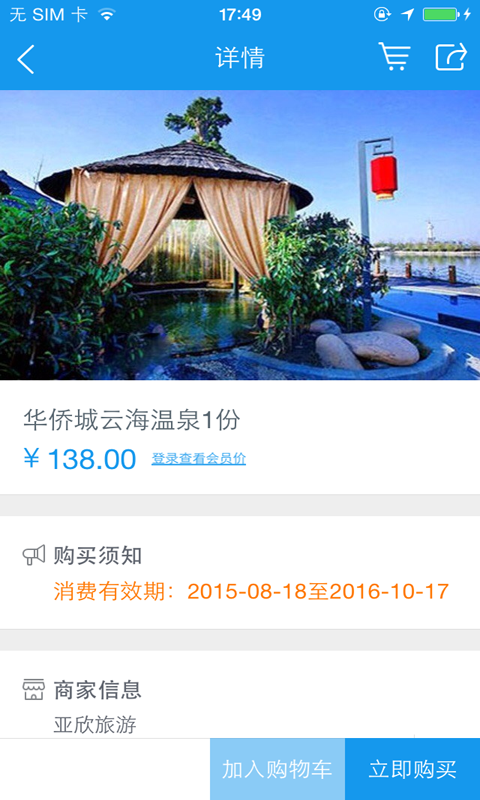The image size is (480, 800).
Task: Tap the 消费有效期 date range text
Action: [x=251, y=591]
